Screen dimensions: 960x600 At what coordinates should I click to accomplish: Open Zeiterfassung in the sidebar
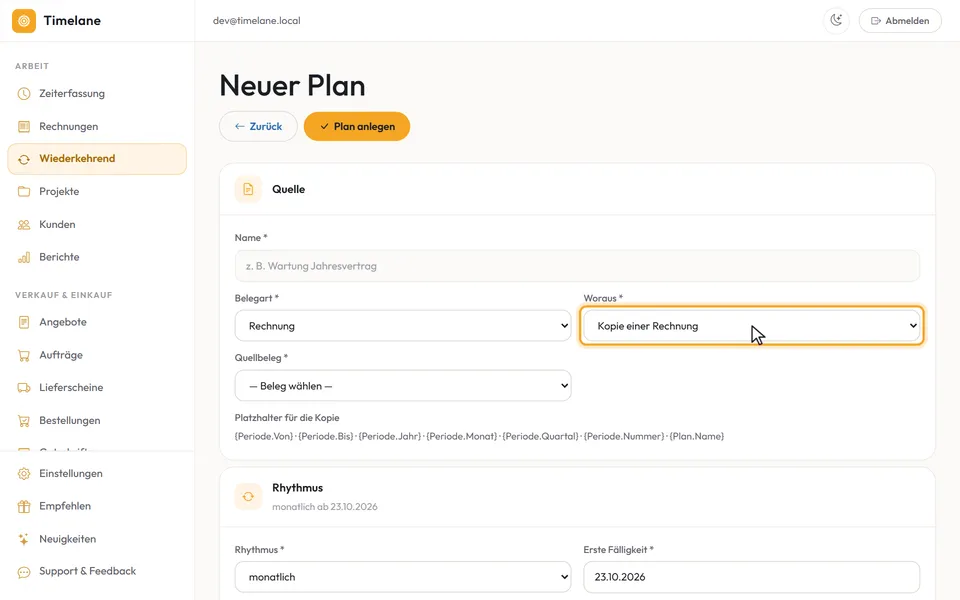pyautogui.click(x=97, y=94)
